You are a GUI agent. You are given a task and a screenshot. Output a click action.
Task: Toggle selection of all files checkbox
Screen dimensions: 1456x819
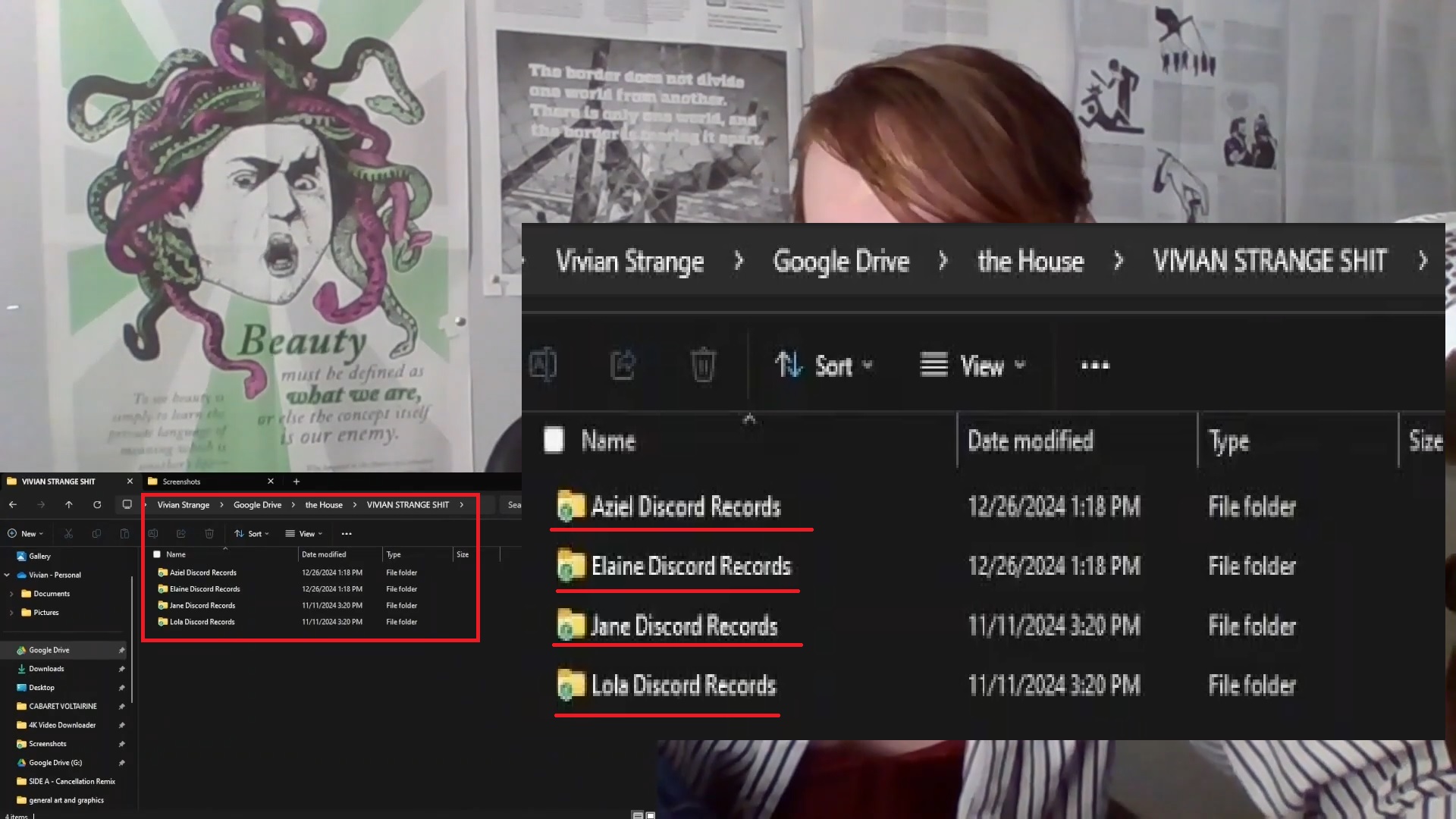(x=553, y=441)
